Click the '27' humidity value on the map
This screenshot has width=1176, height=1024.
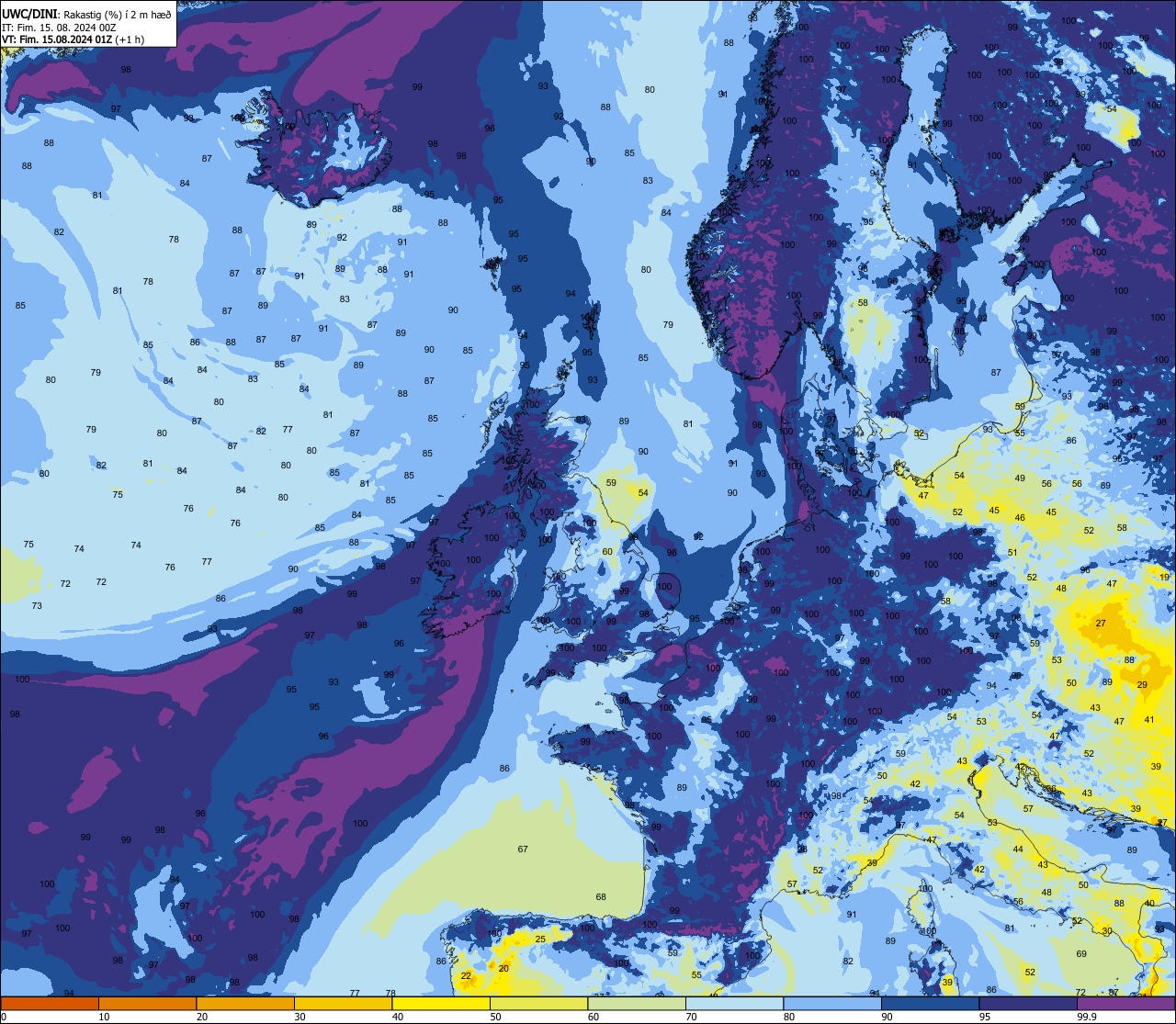(x=1101, y=624)
